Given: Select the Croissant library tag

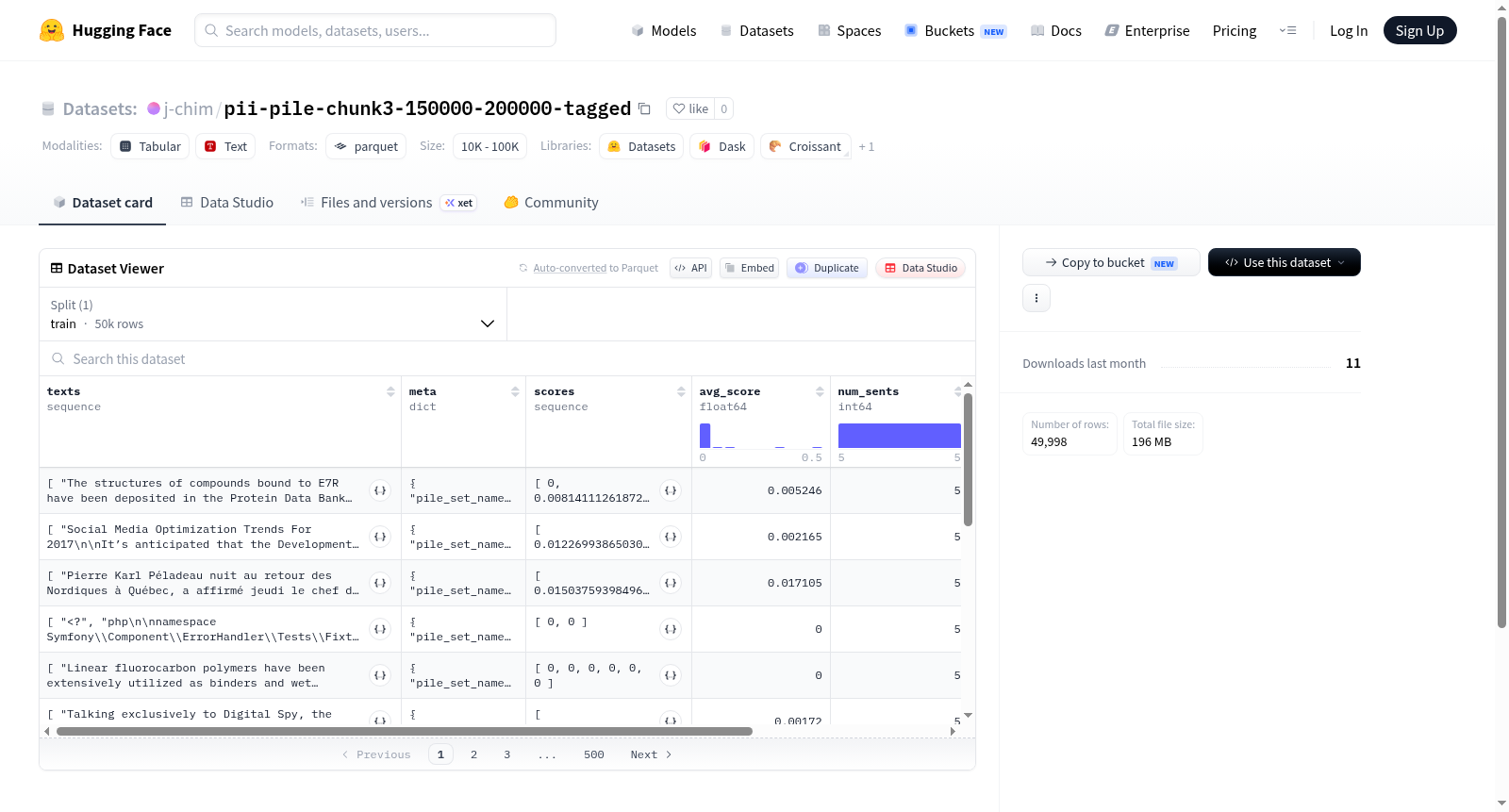Looking at the screenshot, I should [805, 146].
